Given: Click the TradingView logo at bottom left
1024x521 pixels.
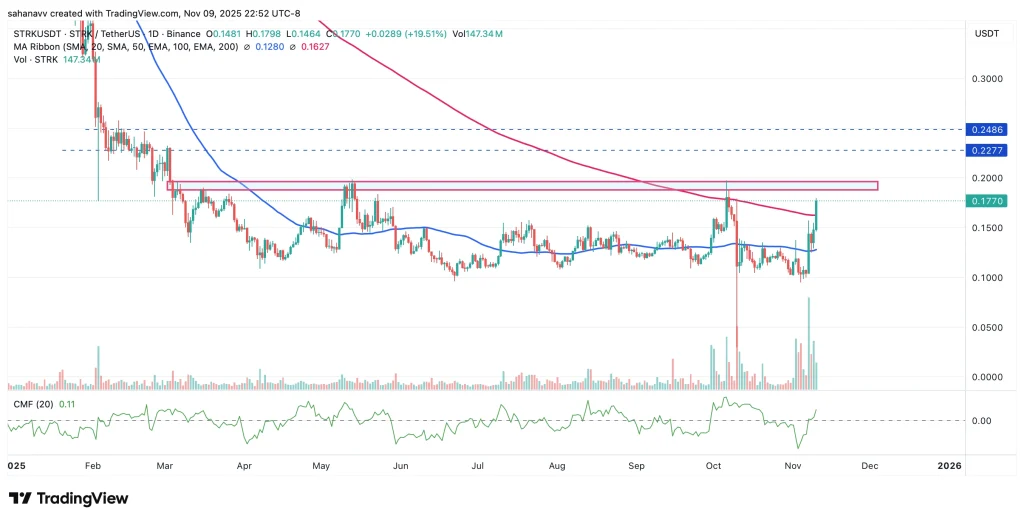Looking at the screenshot, I should coord(68,498).
